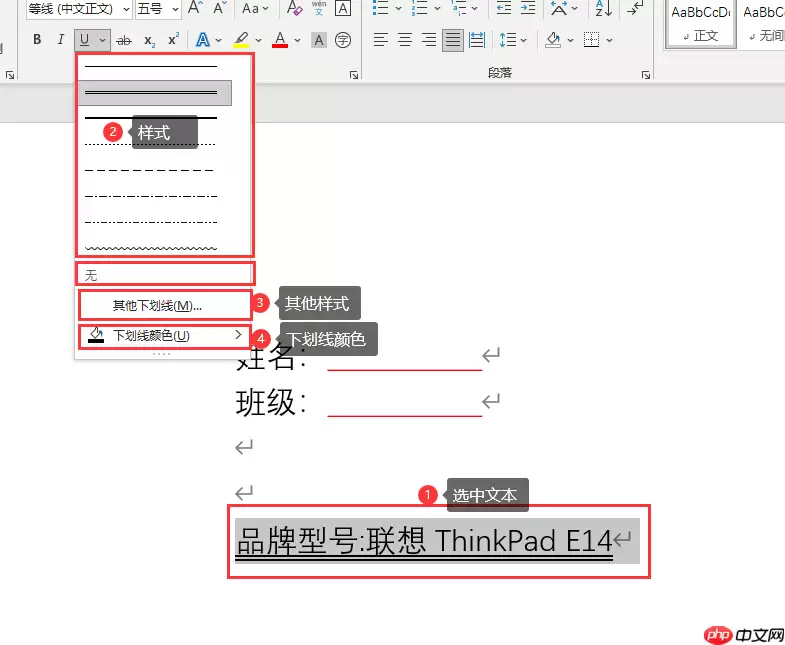The image size is (785, 645).
Task: Apply paragraph shading paint bucket
Action: point(553,40)
